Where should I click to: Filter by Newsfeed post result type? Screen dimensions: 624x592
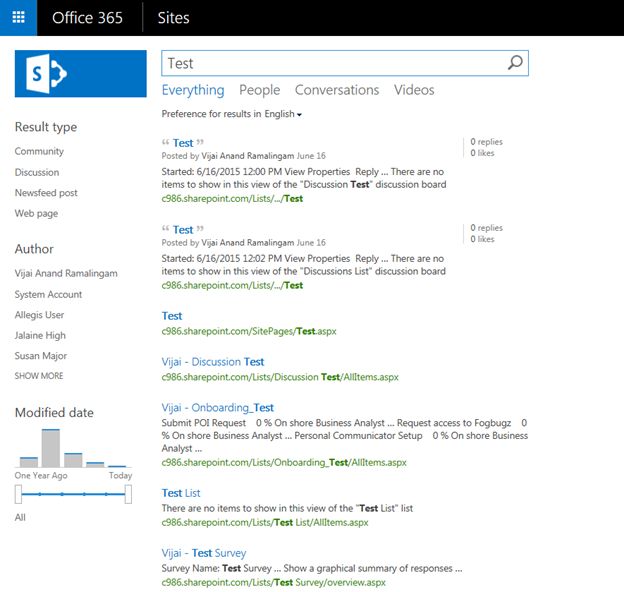pyautogui.click(x=46, y=193)
